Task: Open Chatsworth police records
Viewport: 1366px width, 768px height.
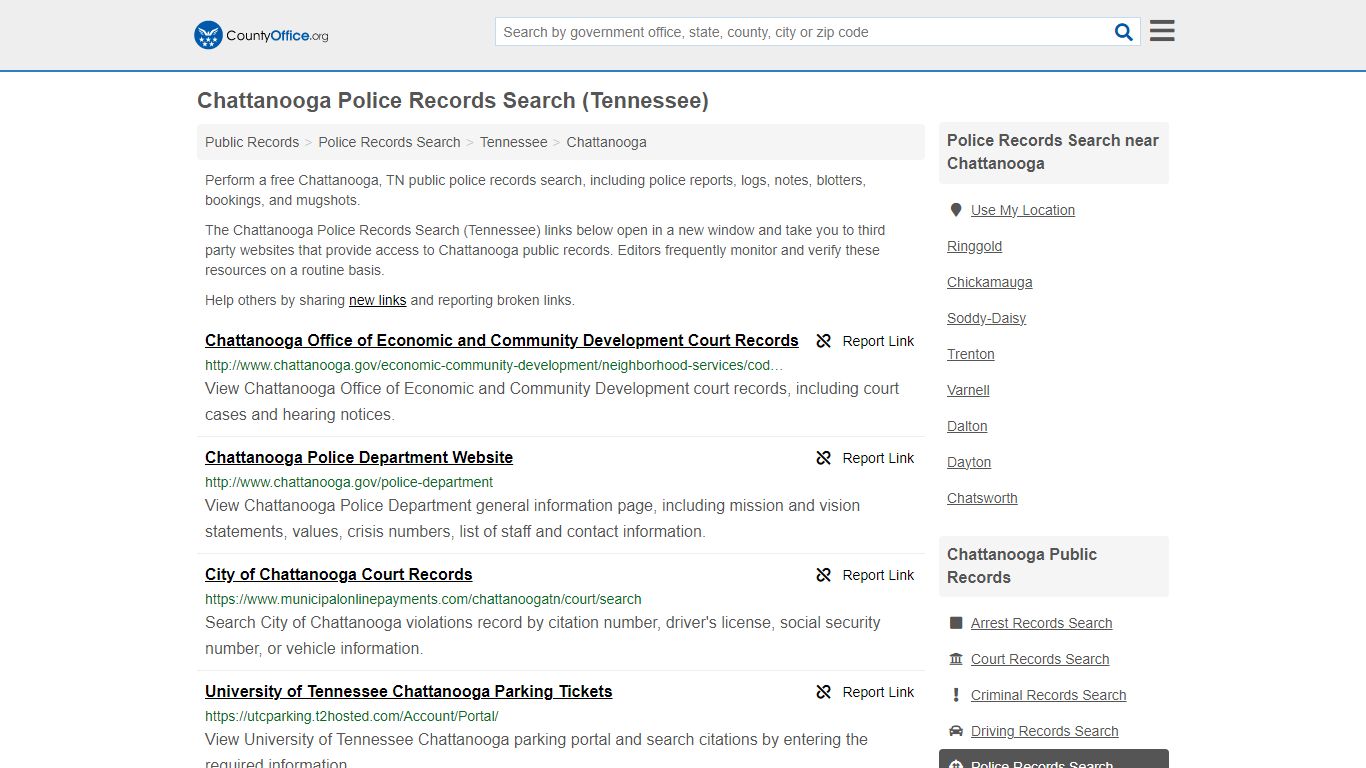Action: (982, 498)
